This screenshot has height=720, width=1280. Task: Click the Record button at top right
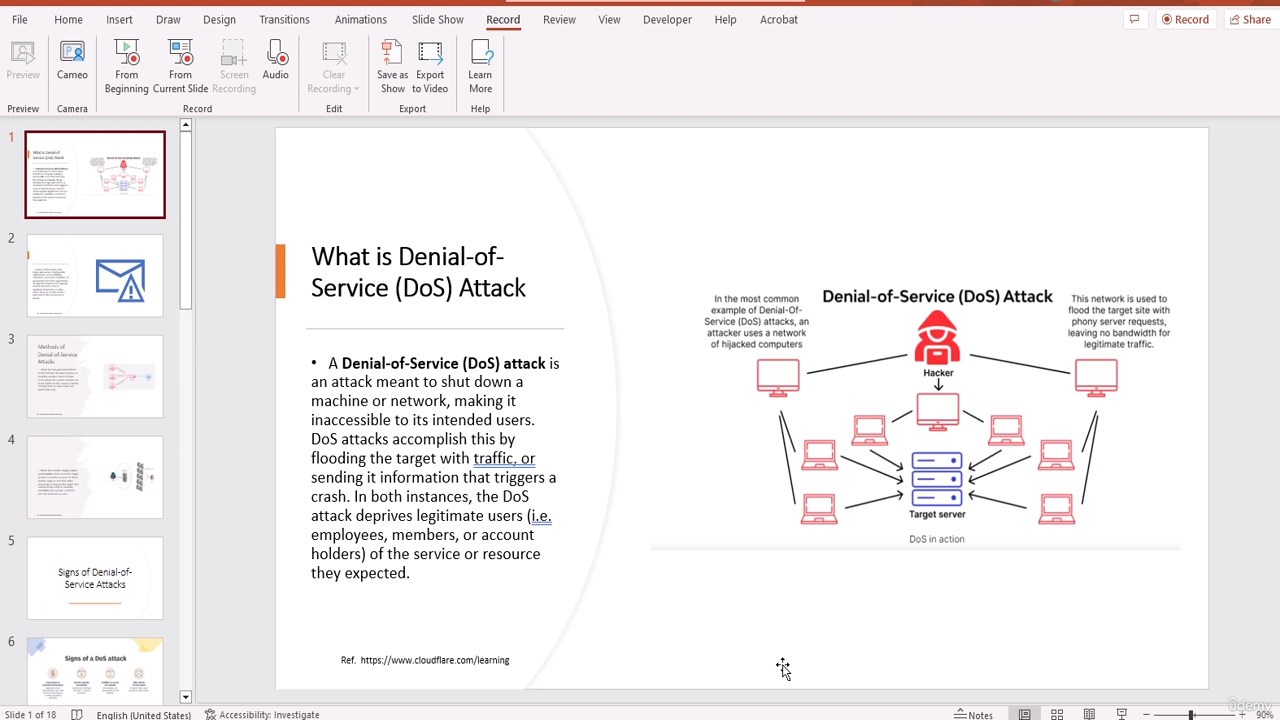click(x=1185, y=19)
